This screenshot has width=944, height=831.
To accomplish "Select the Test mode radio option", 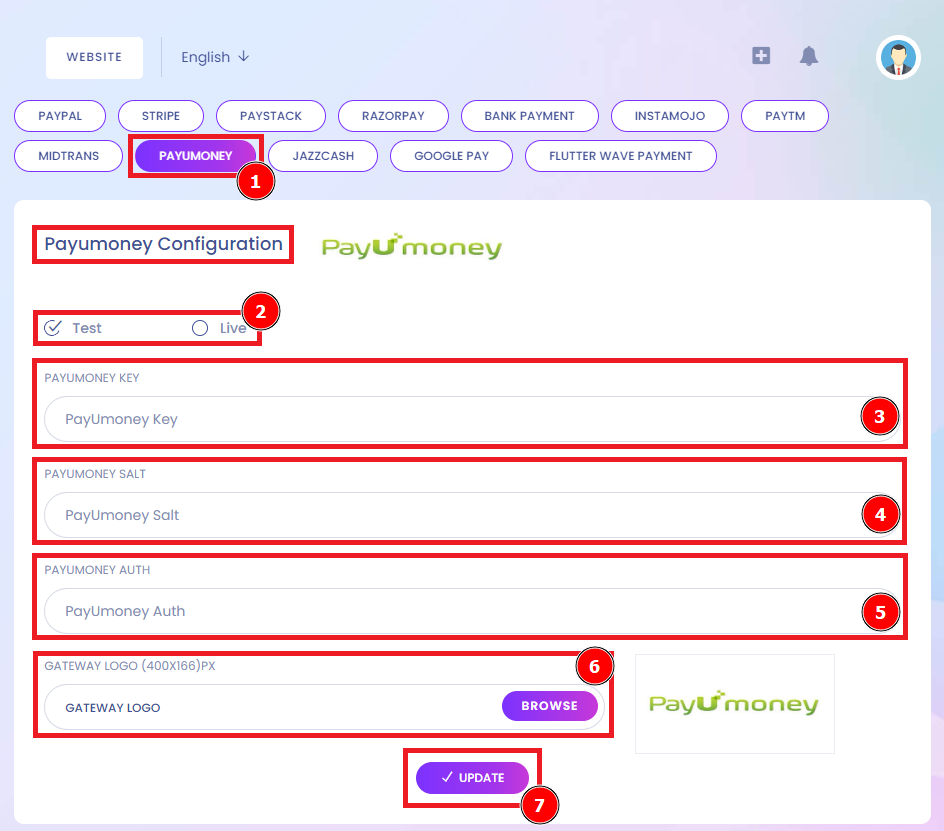I will (x=73, y=328).
